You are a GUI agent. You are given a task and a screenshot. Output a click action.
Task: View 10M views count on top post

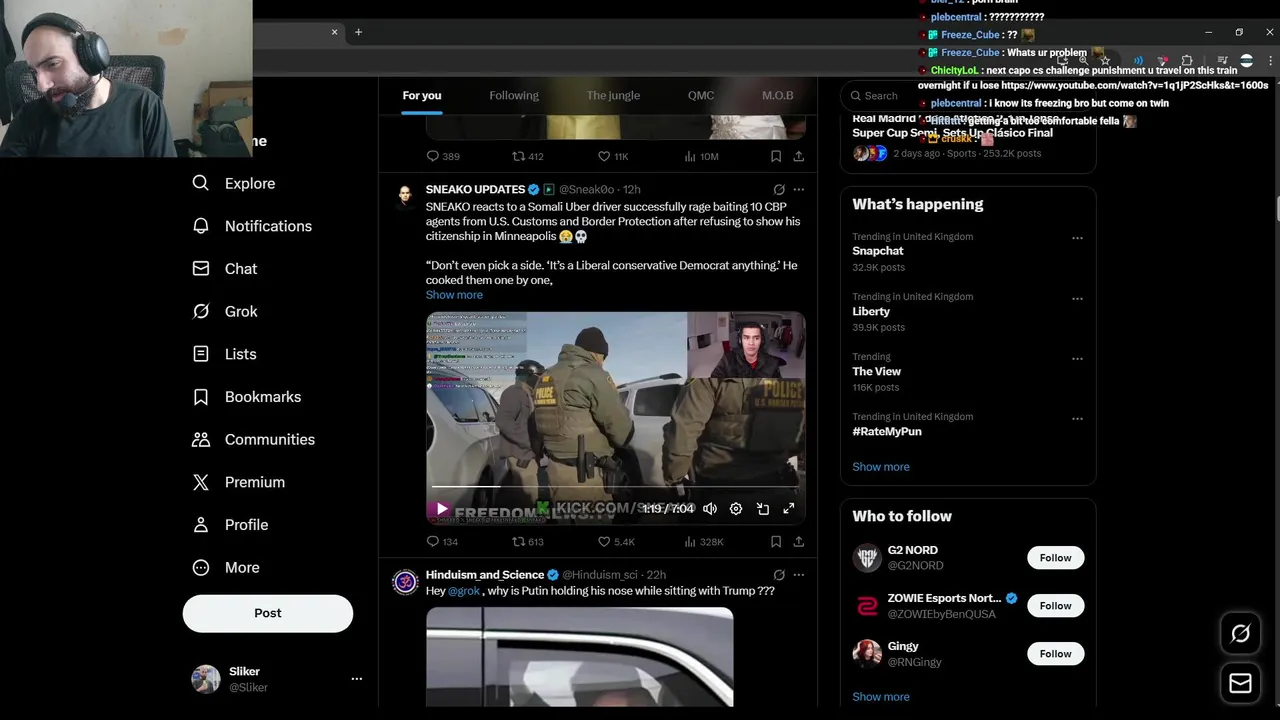702,156
